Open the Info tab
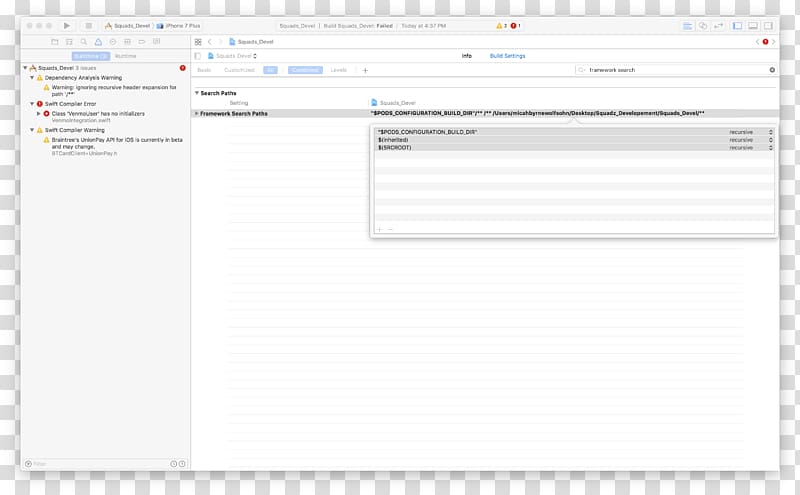 point(467,56)
